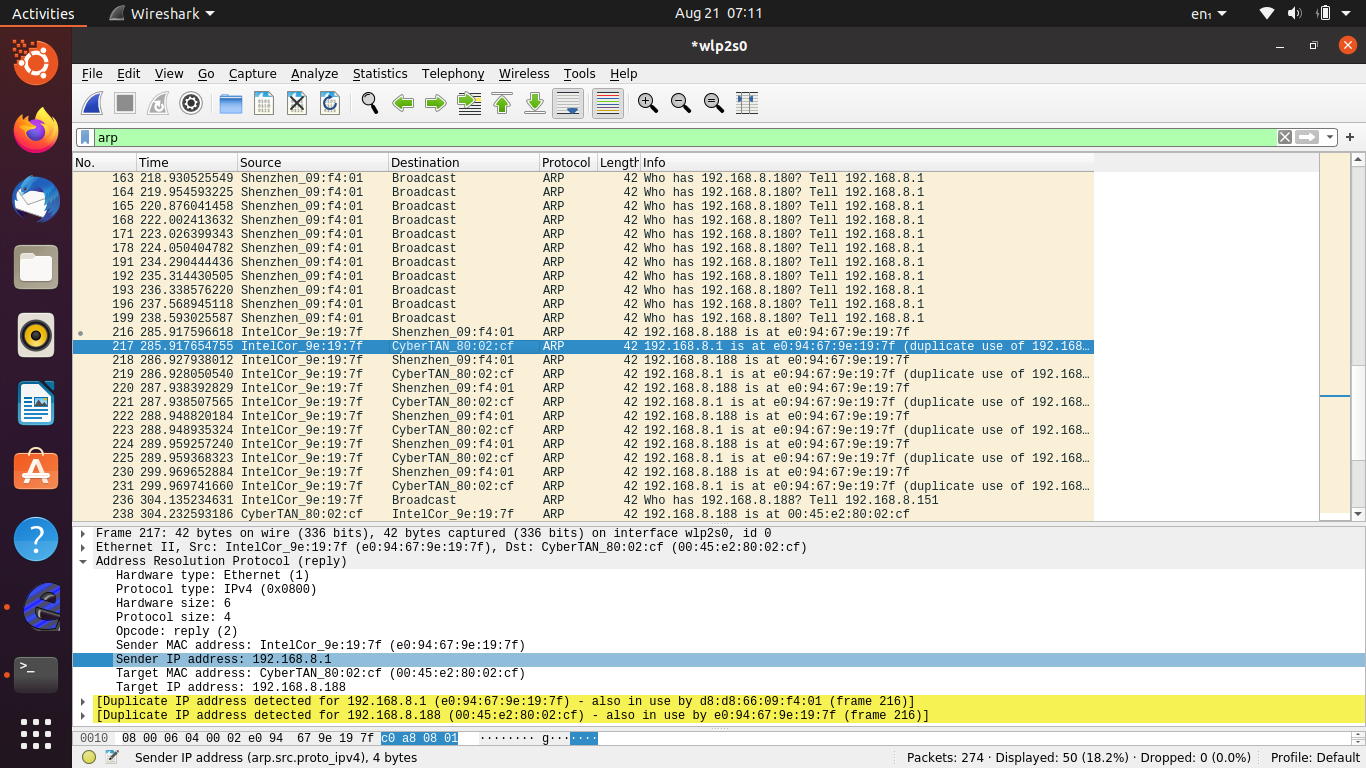
Task: Select packet number 163 row
Action: click(x=583, y=178)
